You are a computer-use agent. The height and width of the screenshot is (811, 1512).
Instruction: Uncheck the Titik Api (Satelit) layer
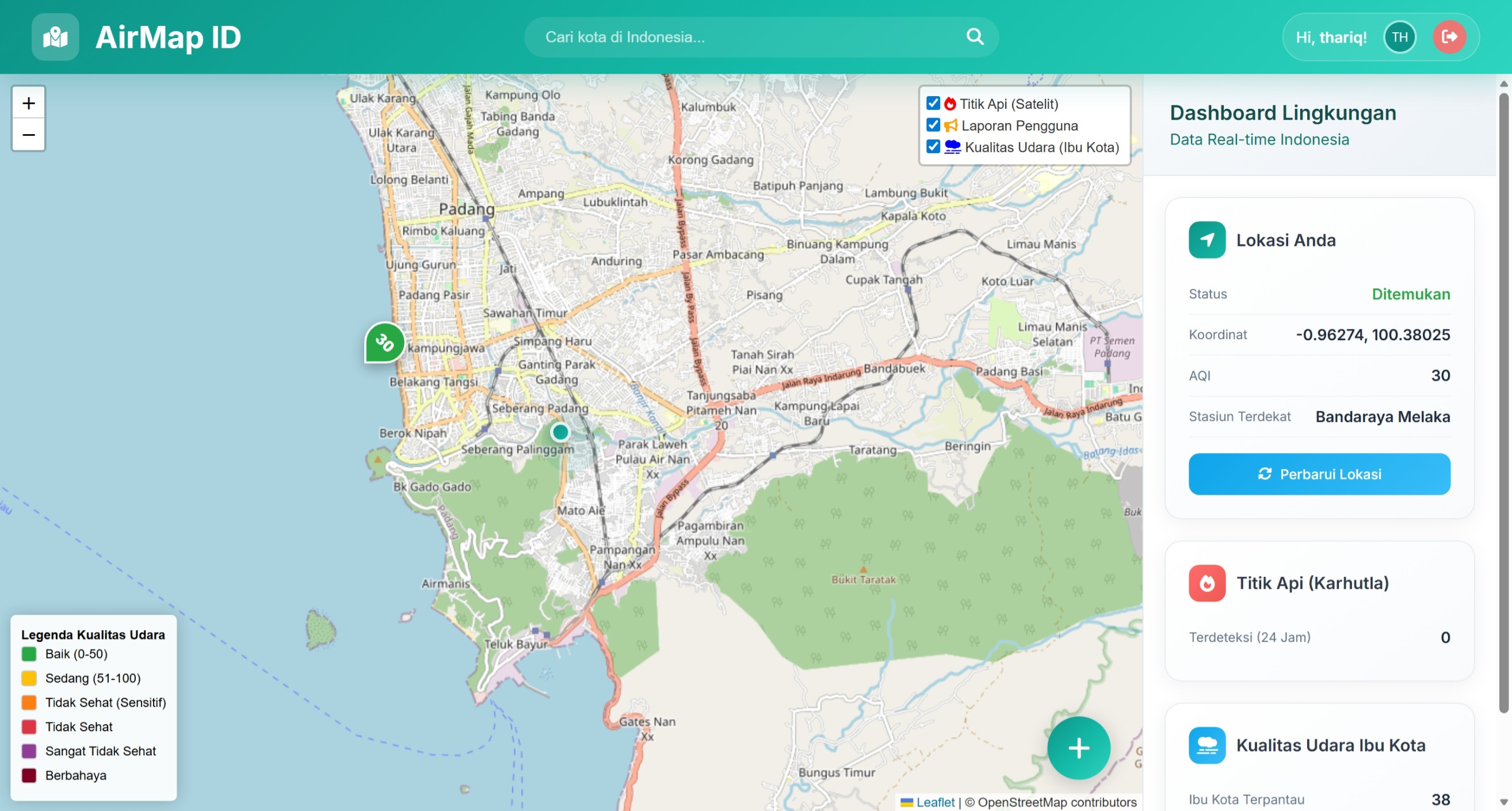pyautogui.click(x=933, y=104)
